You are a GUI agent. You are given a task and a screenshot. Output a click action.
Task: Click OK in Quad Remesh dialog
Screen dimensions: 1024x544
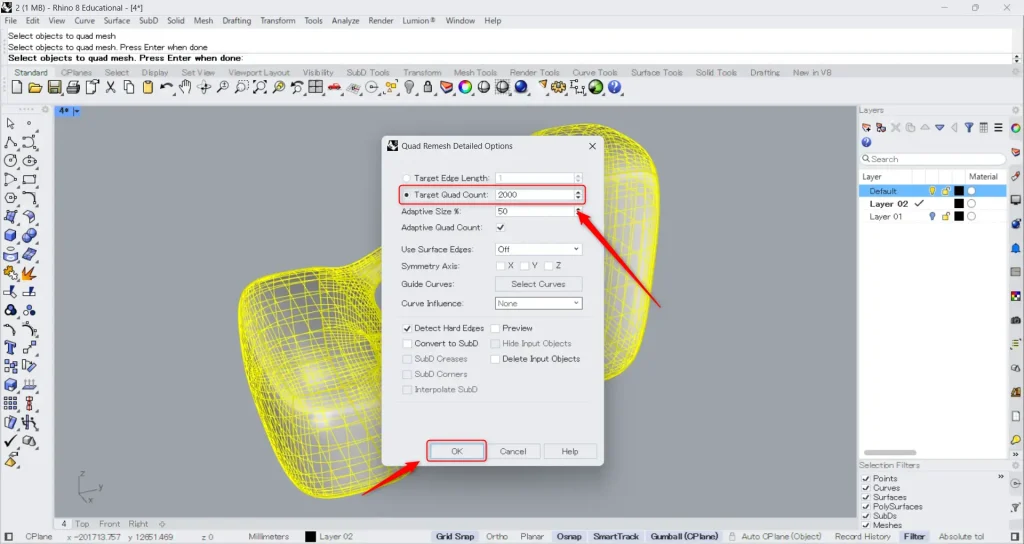tap(456, 451)
